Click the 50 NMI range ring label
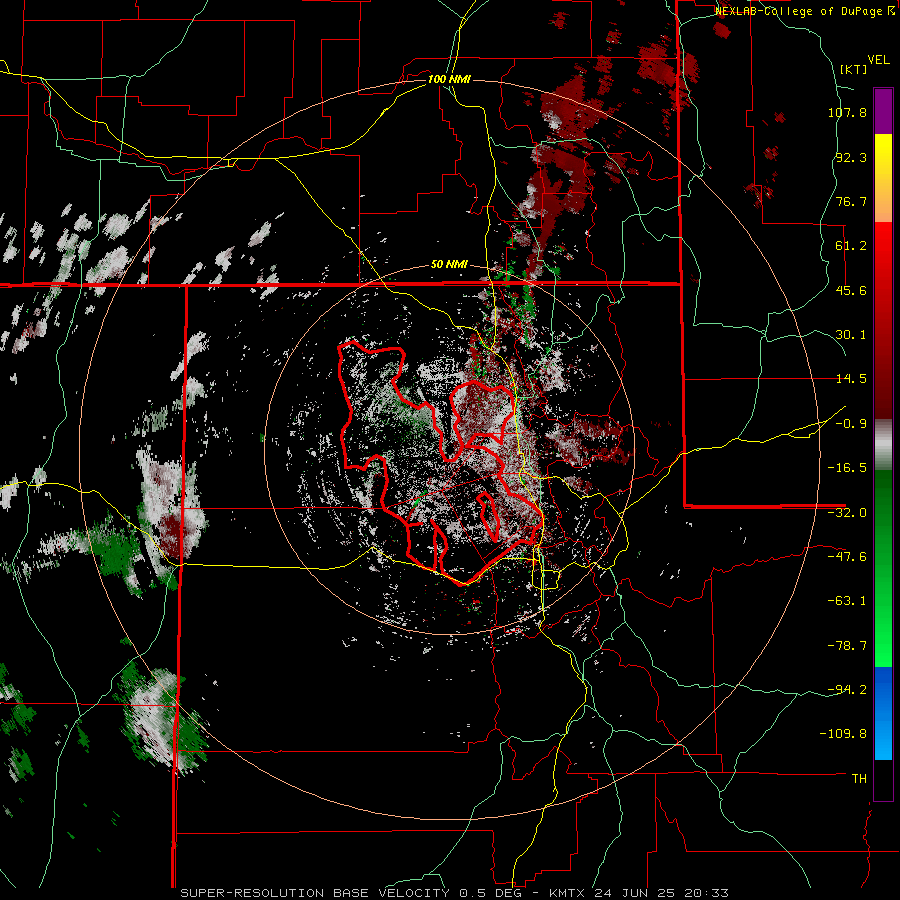900x900 pixels. point(449,265)
